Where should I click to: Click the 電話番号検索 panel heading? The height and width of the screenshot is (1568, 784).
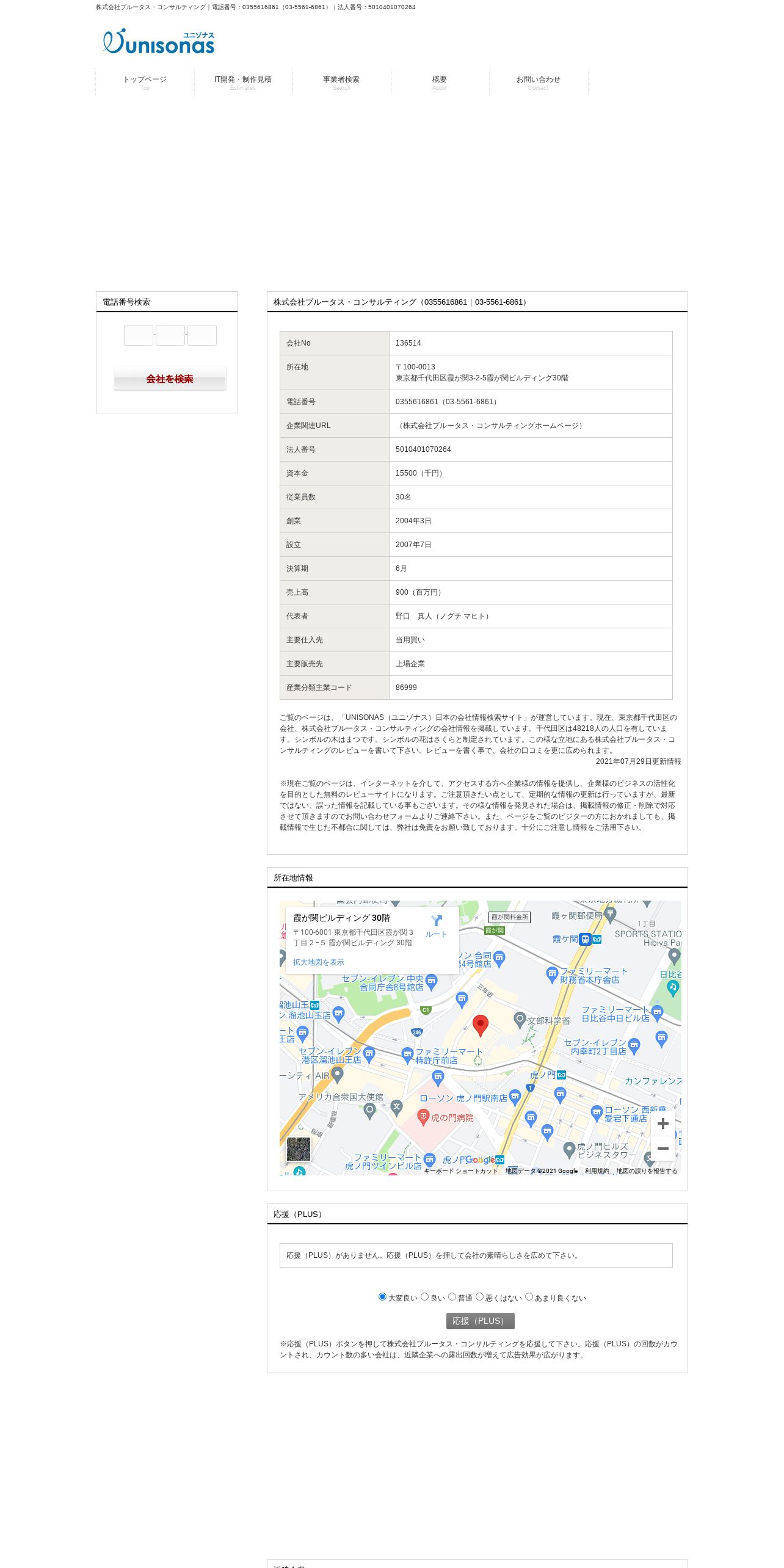pos(126,302)
